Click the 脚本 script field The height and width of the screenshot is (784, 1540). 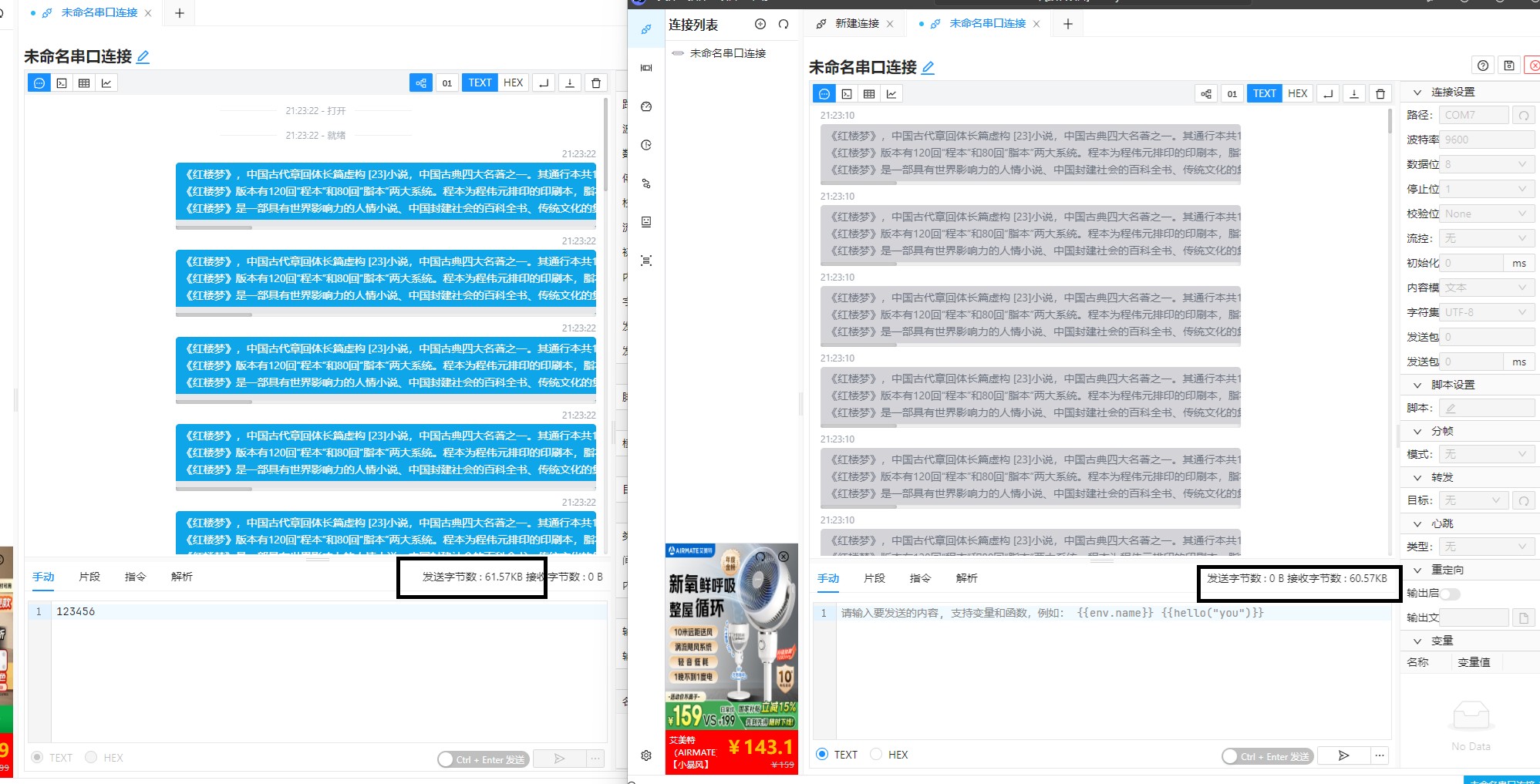(x=1487, y=408)
